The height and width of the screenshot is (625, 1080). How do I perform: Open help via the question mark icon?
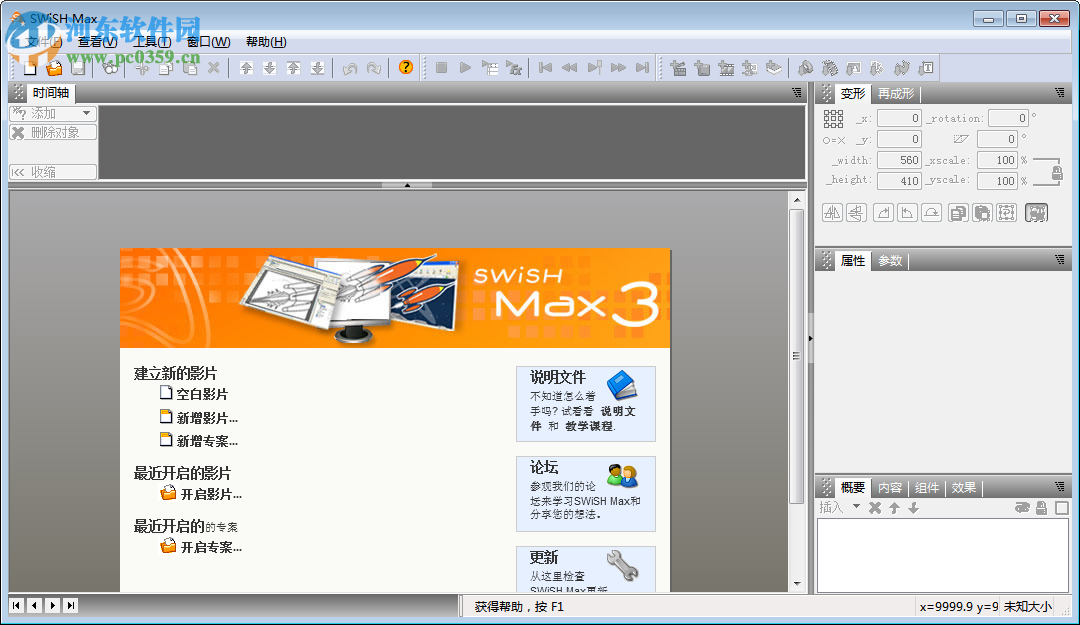(x=405, y=68)
